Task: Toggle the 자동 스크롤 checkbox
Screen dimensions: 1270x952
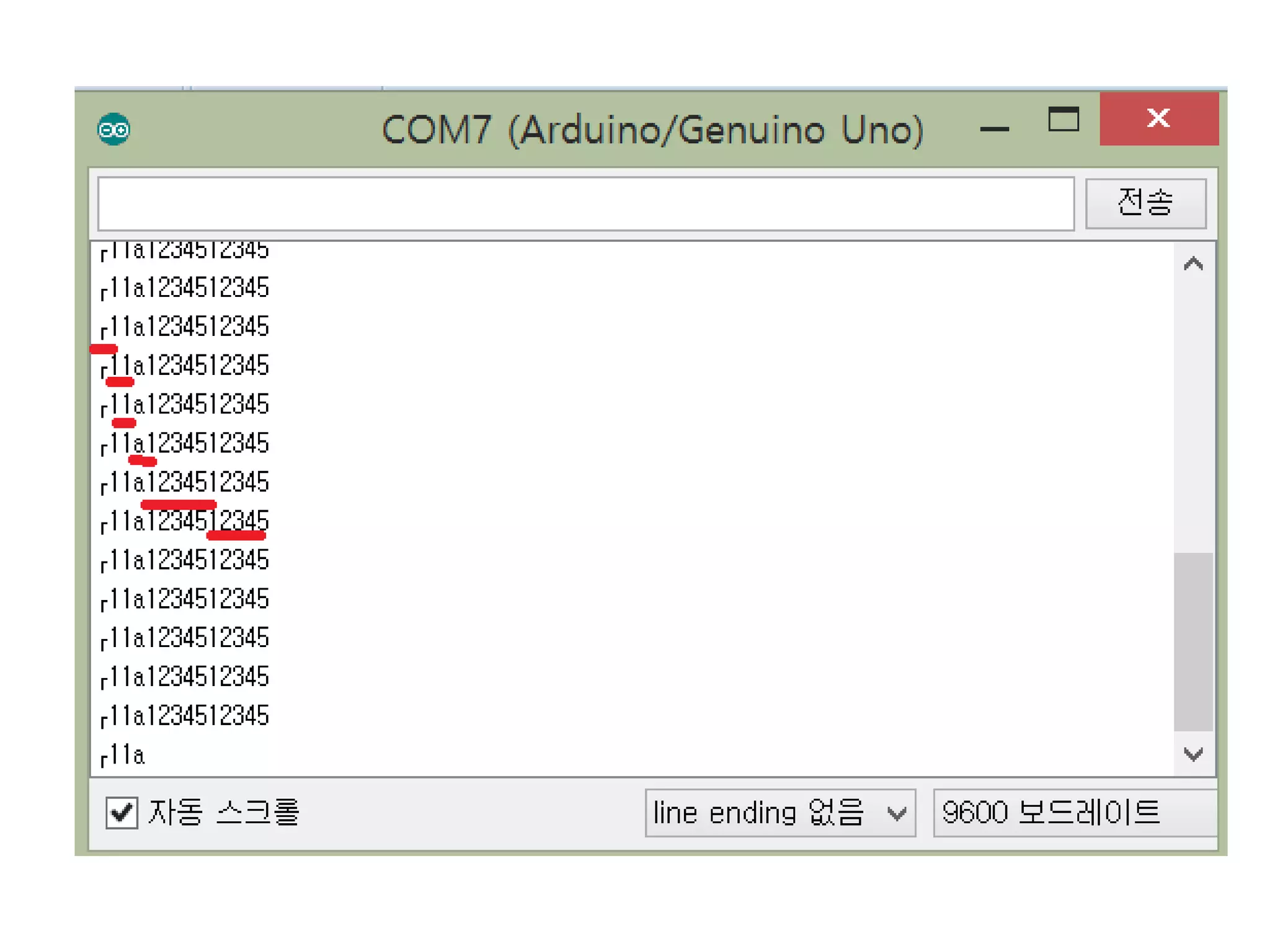Action: [122, 812]
